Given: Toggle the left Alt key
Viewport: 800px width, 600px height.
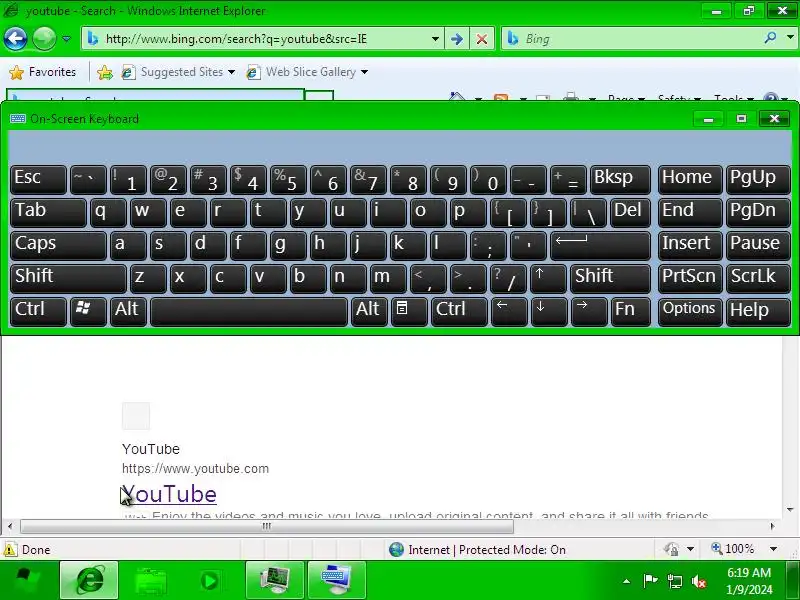Looking at the screenshot, I should pyautogui.click(x=128, y=311).
